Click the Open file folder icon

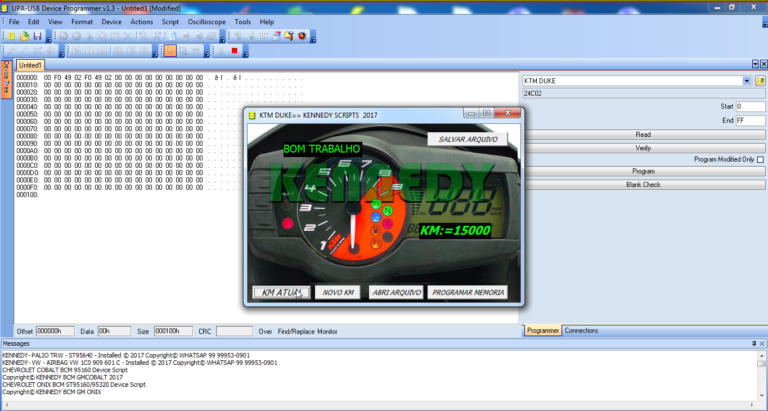point(24,36)
